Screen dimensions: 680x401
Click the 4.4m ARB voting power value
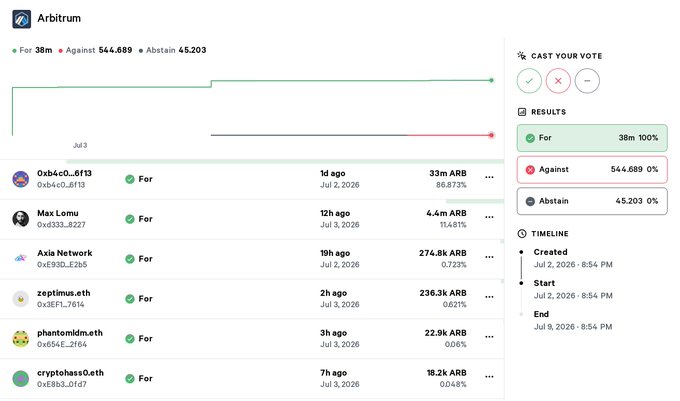[446, 213]
